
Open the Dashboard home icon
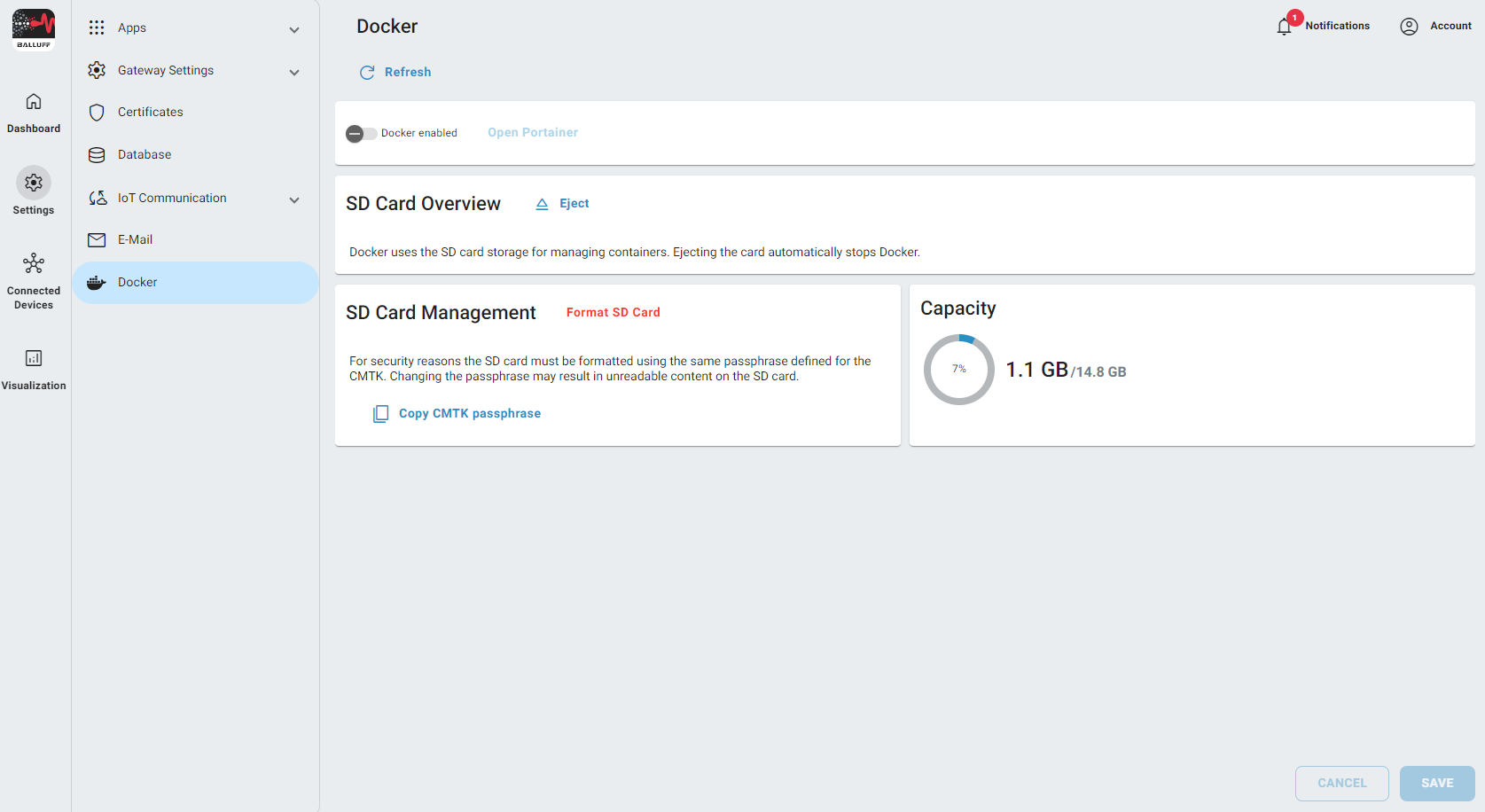tap(34, 102)
